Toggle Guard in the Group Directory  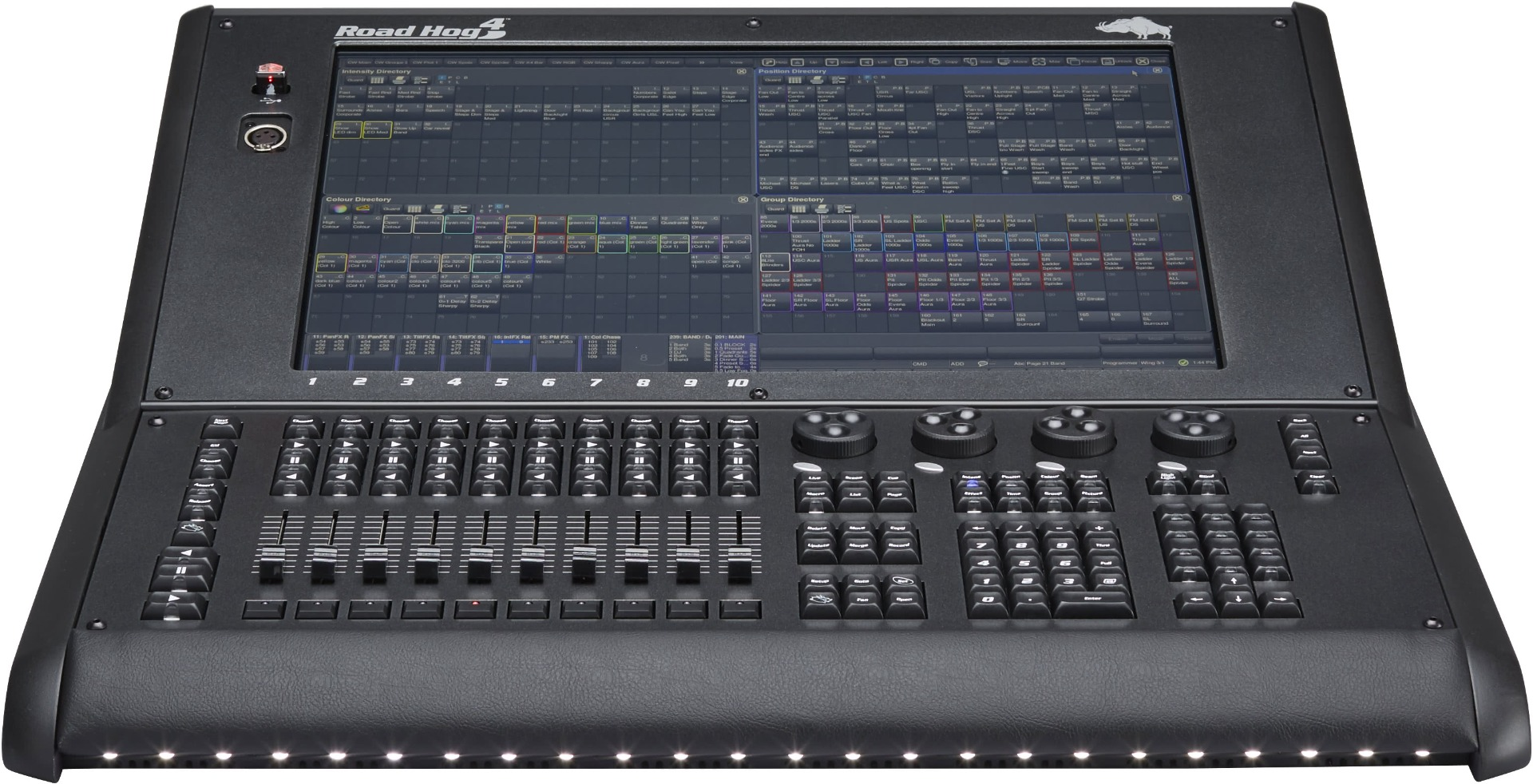pyautogui.click(x=776, y=209)
